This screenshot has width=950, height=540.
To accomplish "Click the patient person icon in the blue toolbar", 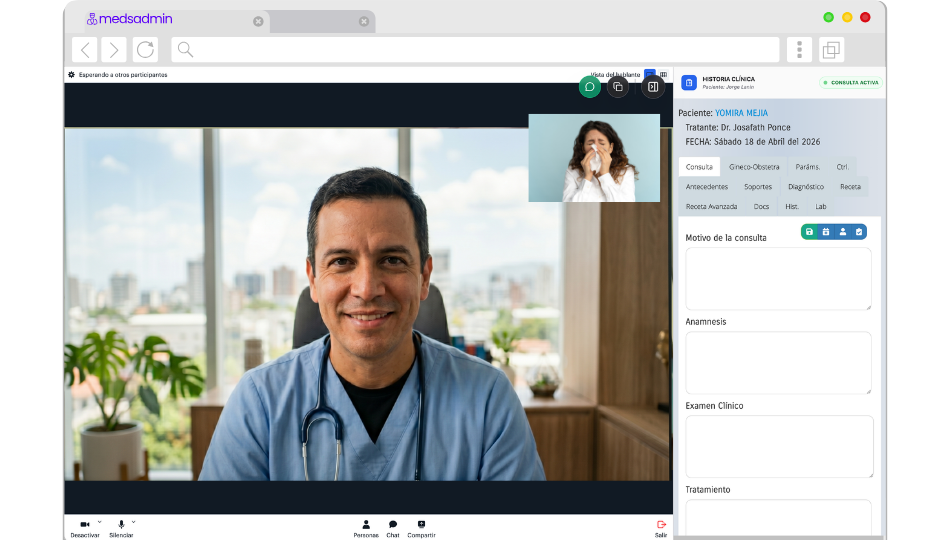I will 842,232.
